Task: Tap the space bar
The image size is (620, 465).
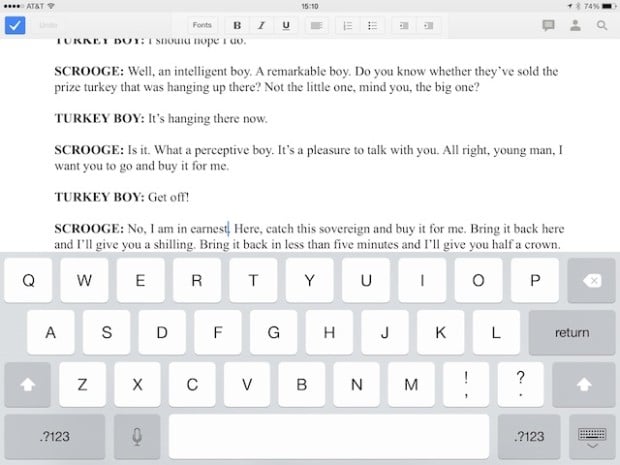Action: tap(329, 437)
